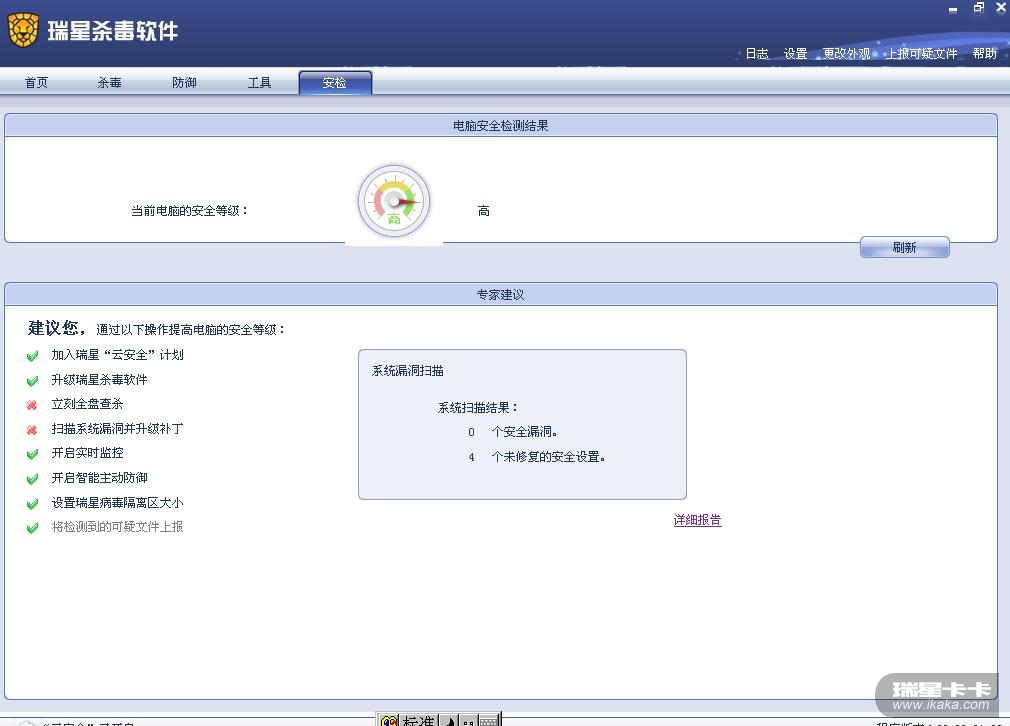Restore the Rising antivirus window size
This screenshot has height=726, width=1010.
point(978,8)
